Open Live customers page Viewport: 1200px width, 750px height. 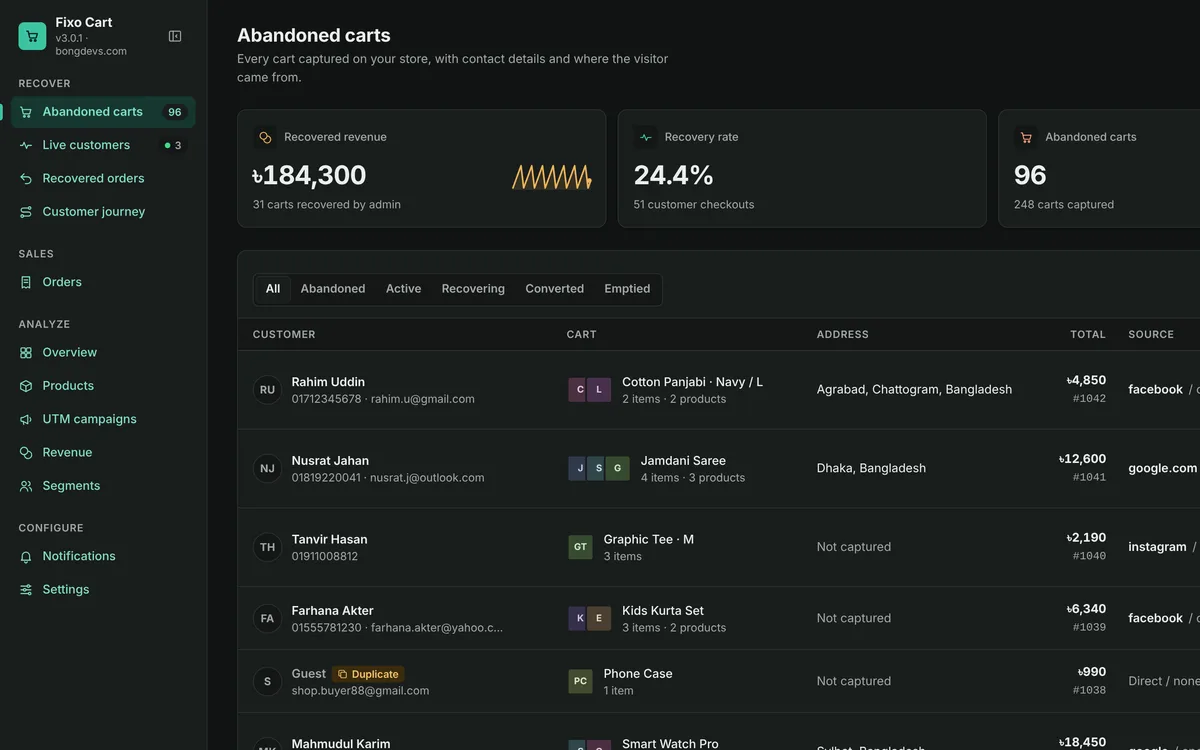[x=103, y=145]
